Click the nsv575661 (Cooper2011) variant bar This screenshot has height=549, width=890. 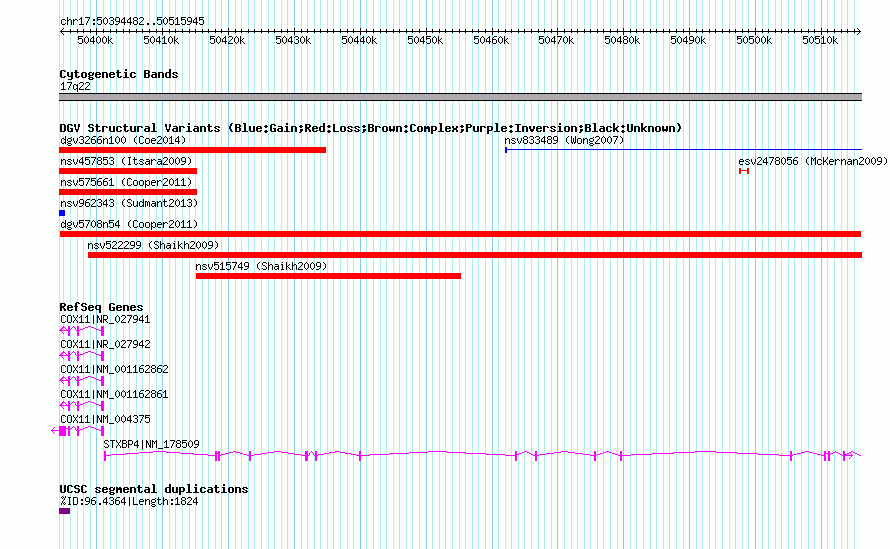click(x=128, y=192)
